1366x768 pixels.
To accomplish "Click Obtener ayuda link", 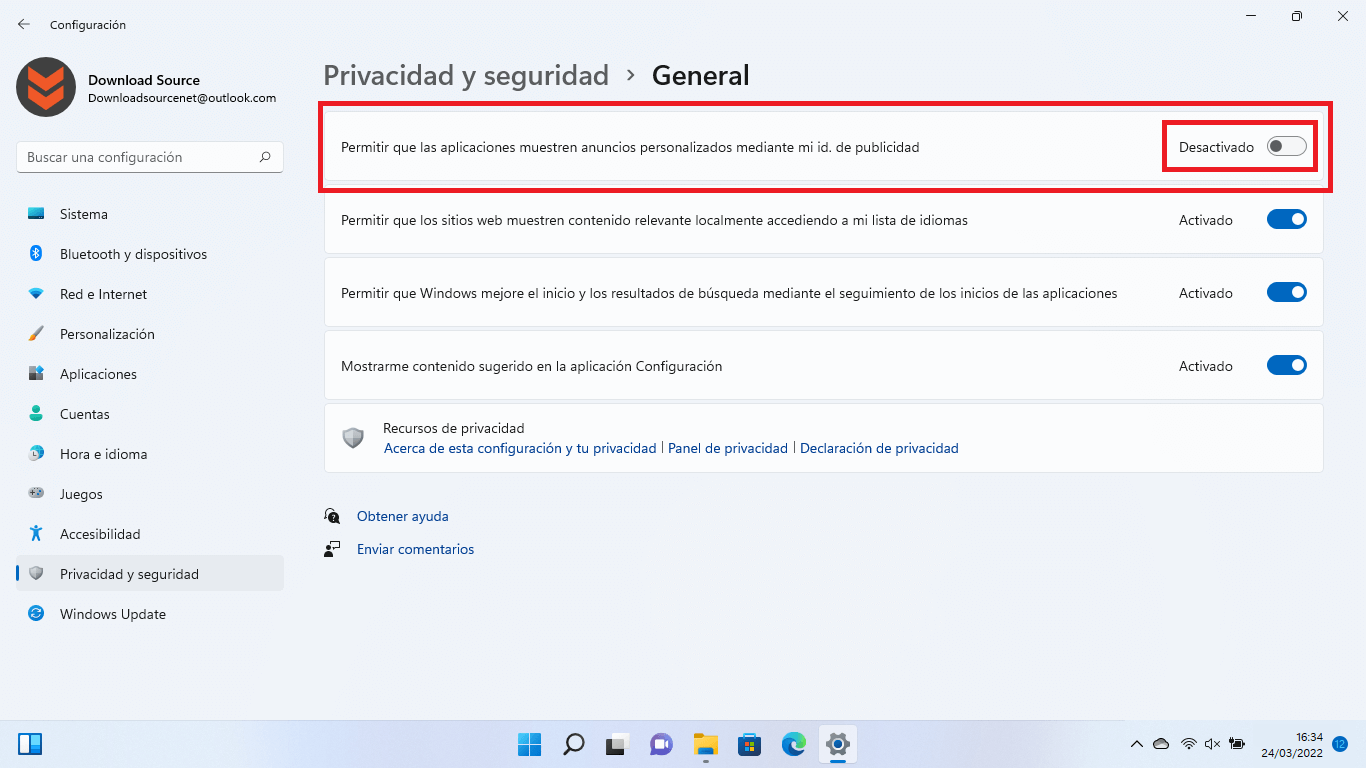I will (x=403, y=516).
